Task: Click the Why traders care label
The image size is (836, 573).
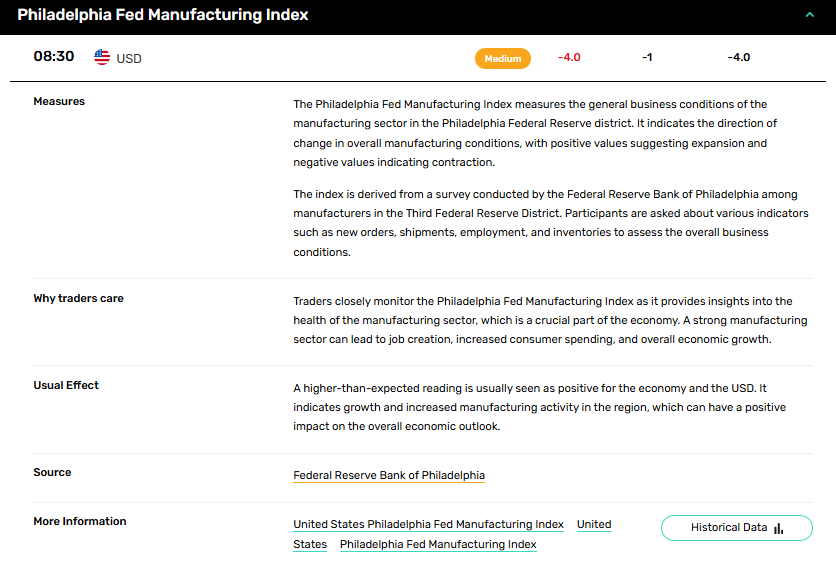Action: click(x=78, y=298)
